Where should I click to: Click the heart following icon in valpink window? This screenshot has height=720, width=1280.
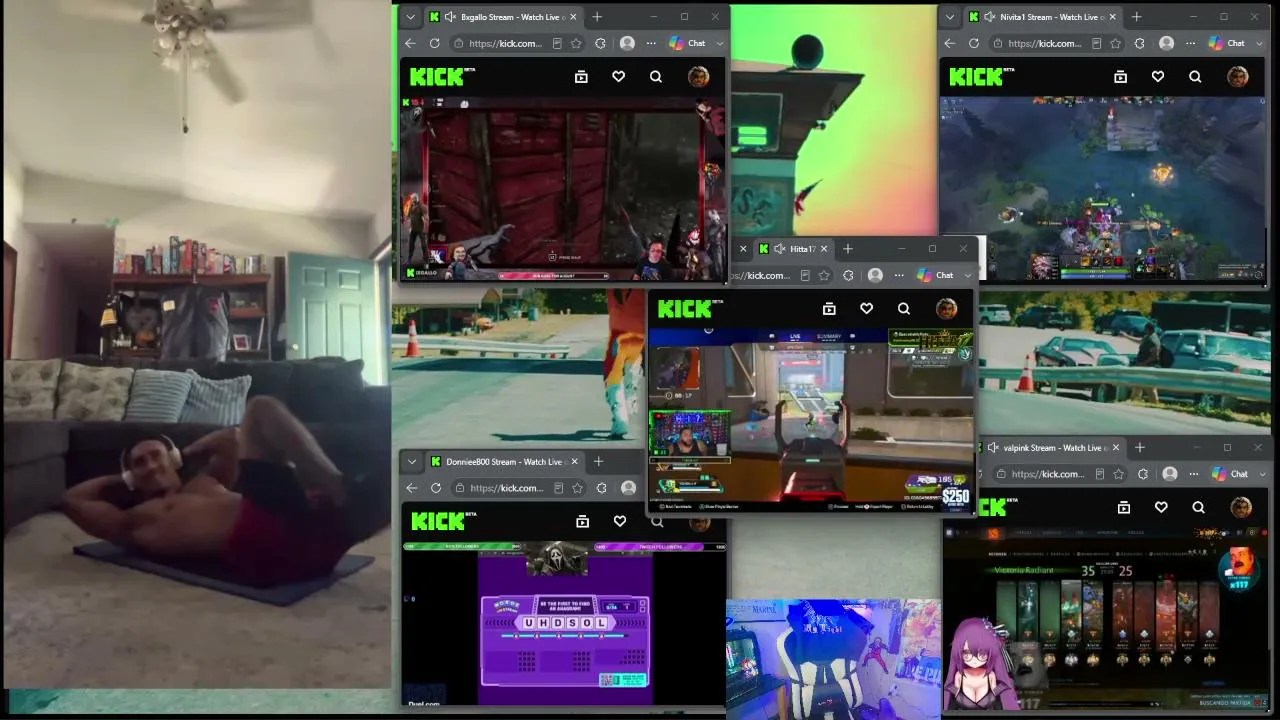pyautogui.click(x=1161, y=508)
